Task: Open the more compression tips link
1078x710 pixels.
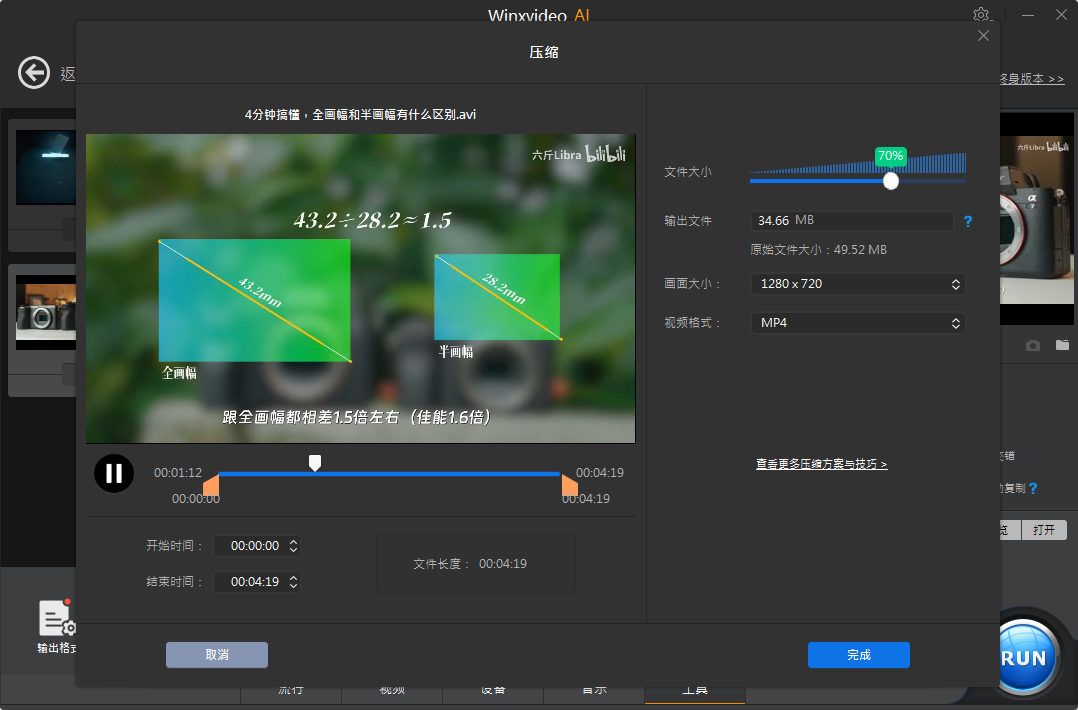Action: point(821,465)
